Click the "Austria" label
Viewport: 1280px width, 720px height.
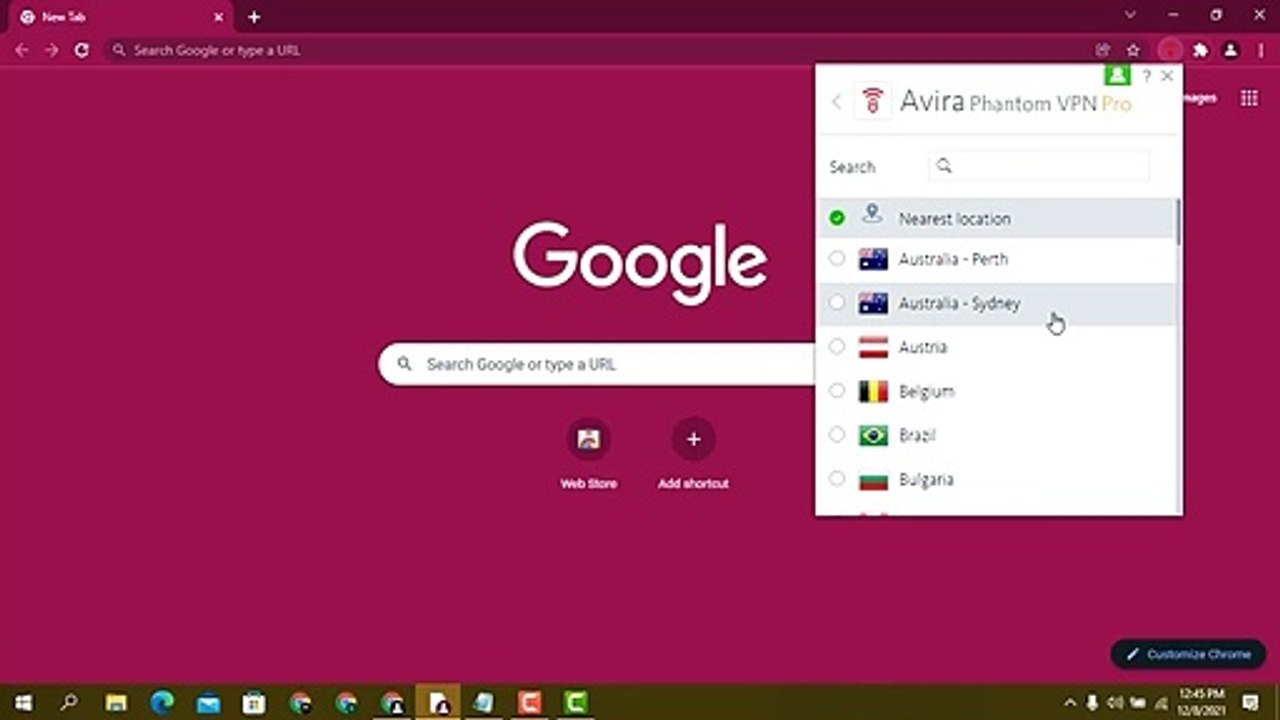click(x=922, y=347)
